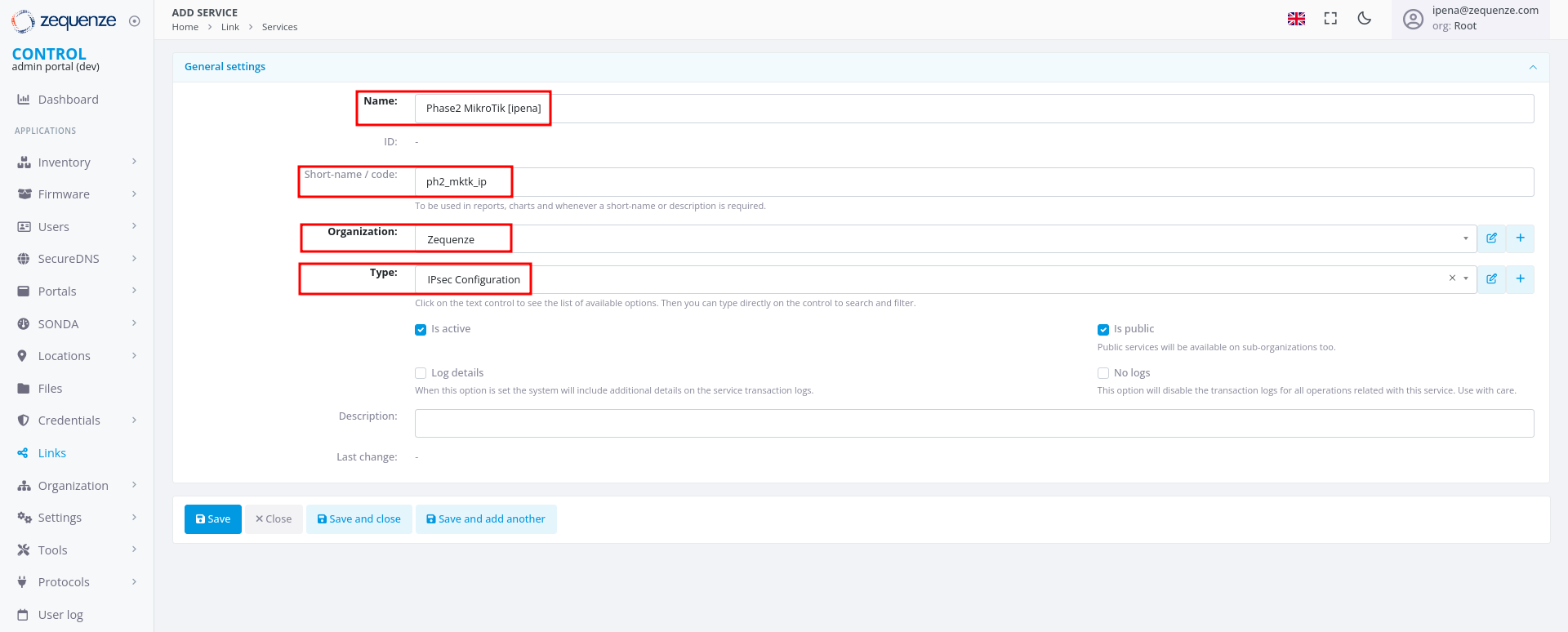Clear the IPsec Configuration type selection
Viewport: 1568px width, 632px height.
pos(1452,278)
